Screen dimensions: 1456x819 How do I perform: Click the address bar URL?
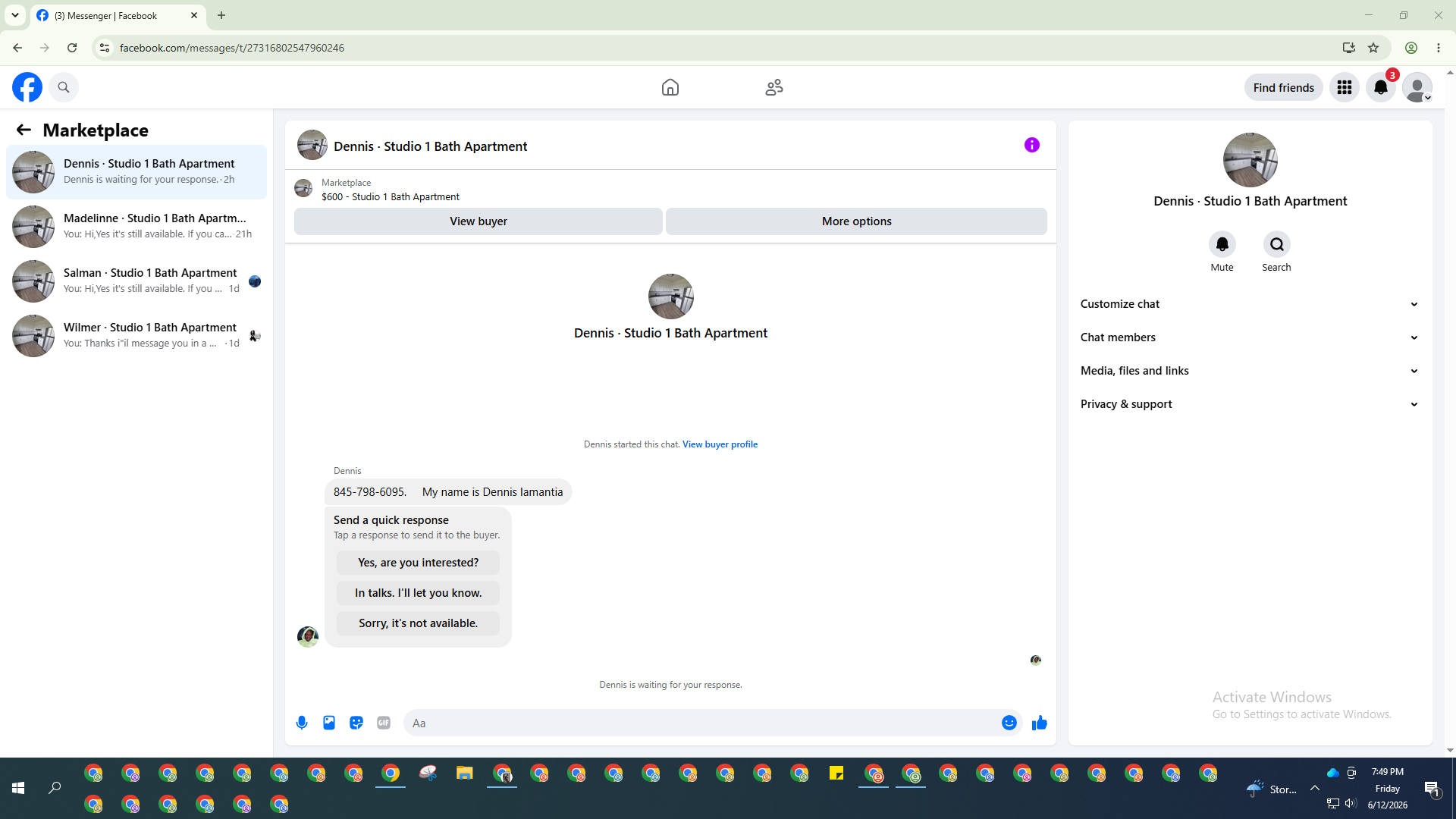click(232, 48)
